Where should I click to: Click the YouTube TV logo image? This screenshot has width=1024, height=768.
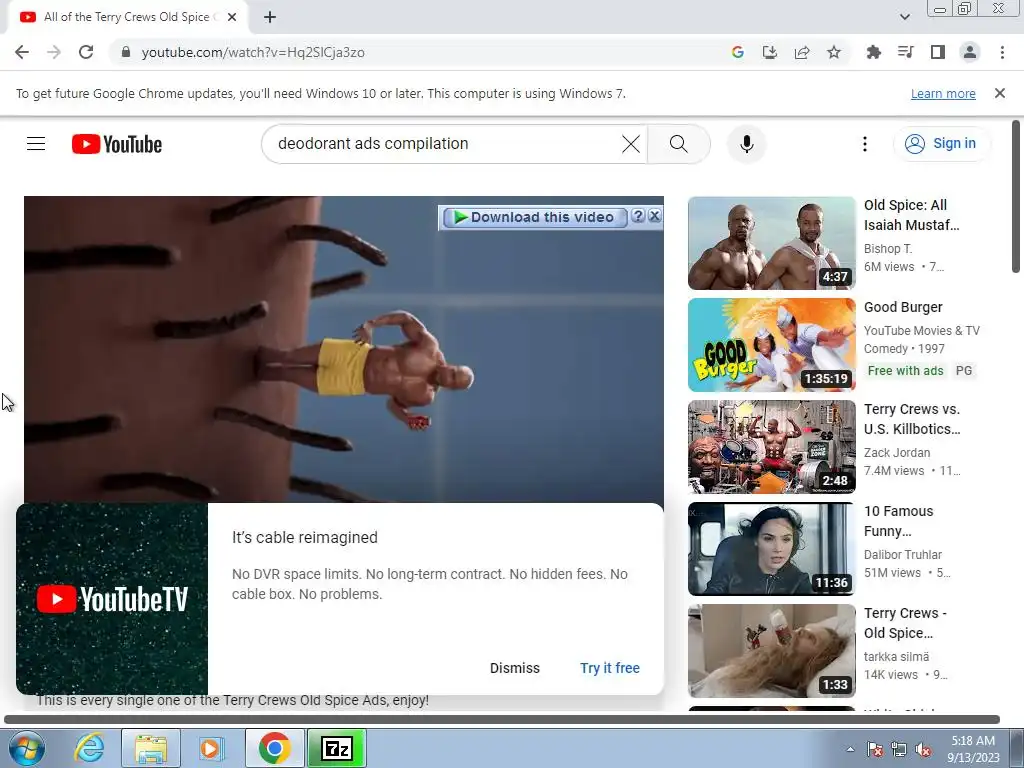pos(112,599)
